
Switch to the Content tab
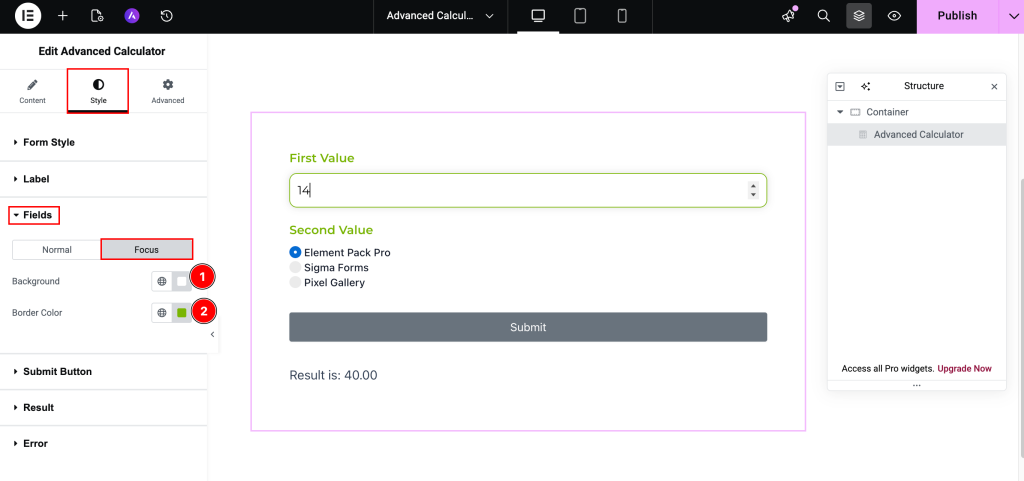32,91
